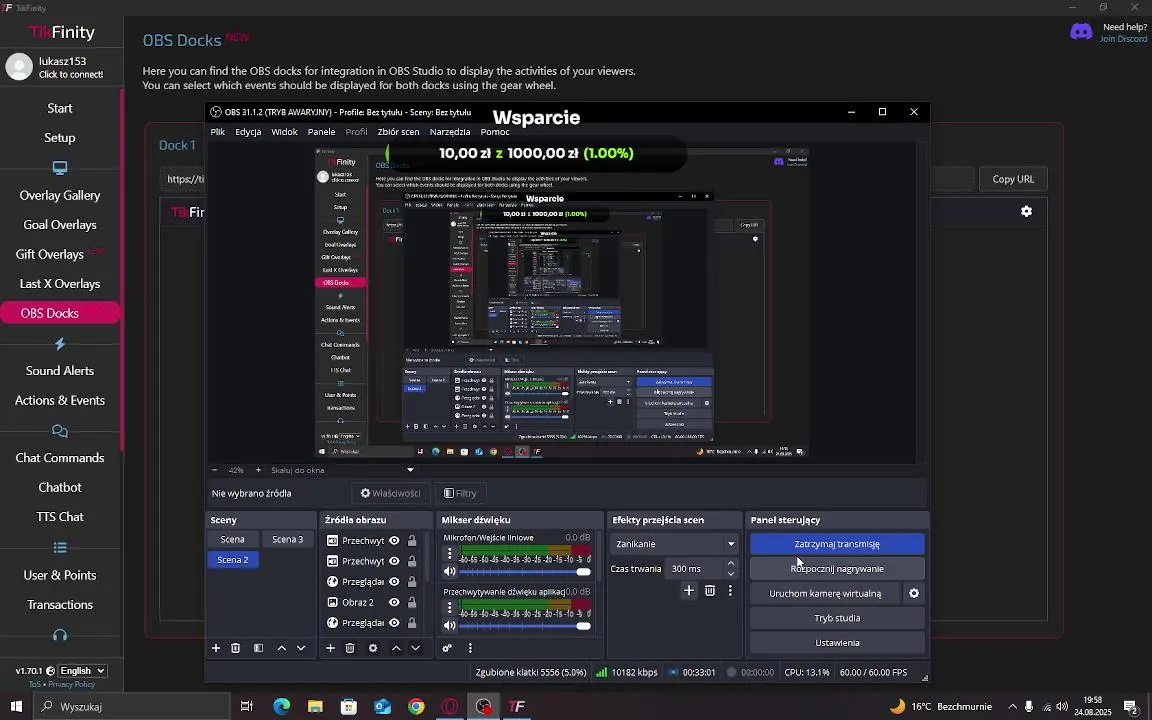
Task: Move source down in Źródła obrazu toolbar
Action: click(416, 648)
